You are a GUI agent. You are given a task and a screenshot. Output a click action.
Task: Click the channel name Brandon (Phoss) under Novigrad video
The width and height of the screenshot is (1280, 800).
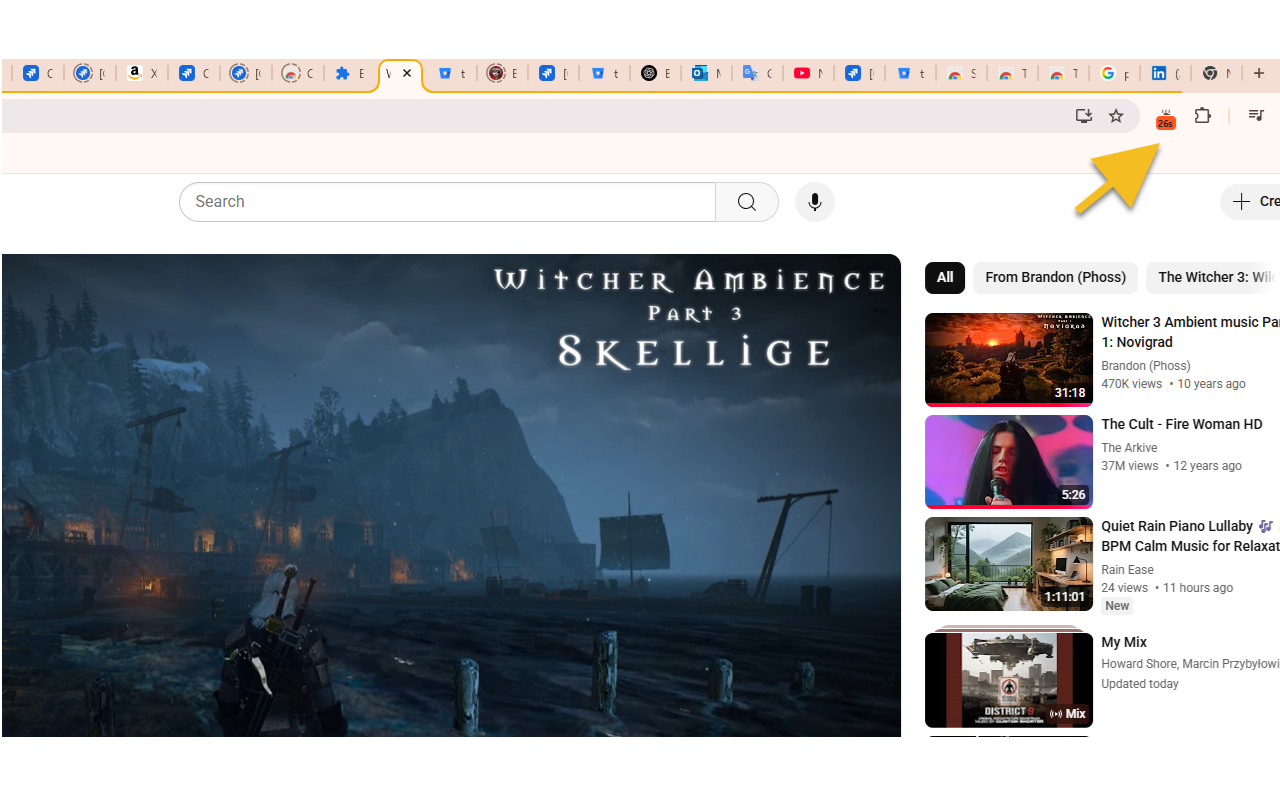coord(1146,366)
